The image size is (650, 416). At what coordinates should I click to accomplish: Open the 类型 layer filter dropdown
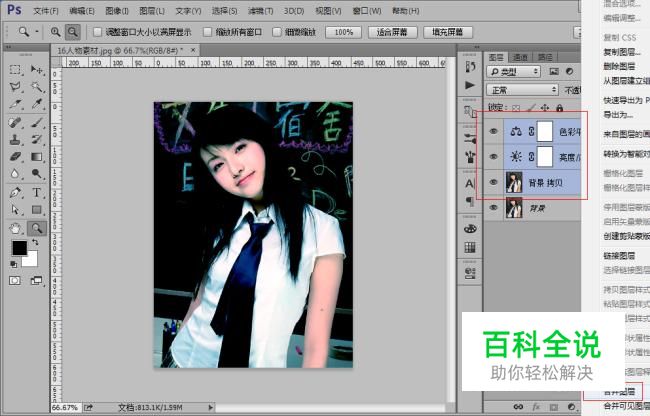click(x=514, y=72)
